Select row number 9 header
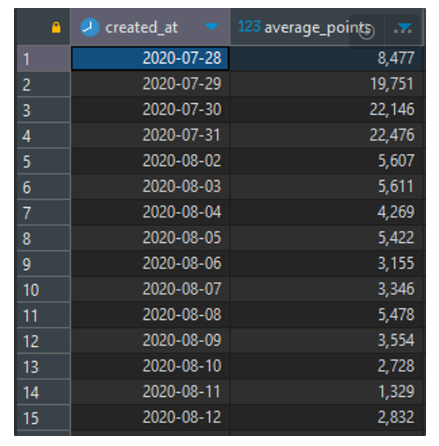This screenshot has width=439, height=446. (x=44, y=264)
